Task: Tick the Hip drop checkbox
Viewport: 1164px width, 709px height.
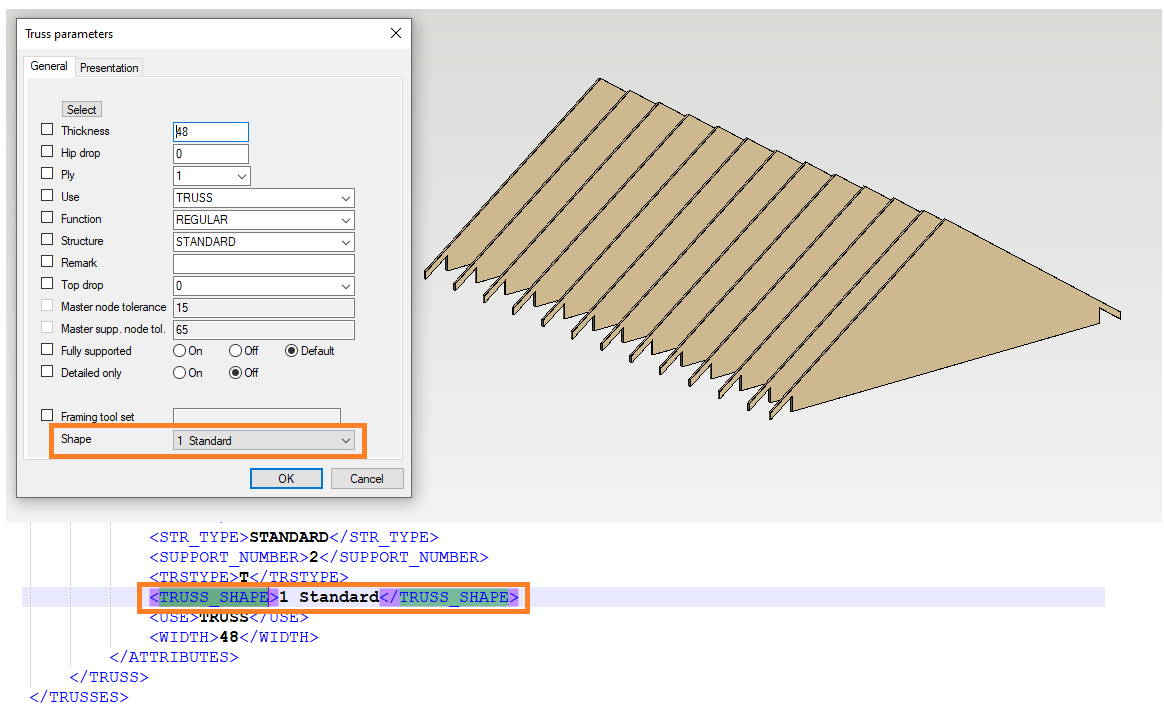Action: click(47, 152)
